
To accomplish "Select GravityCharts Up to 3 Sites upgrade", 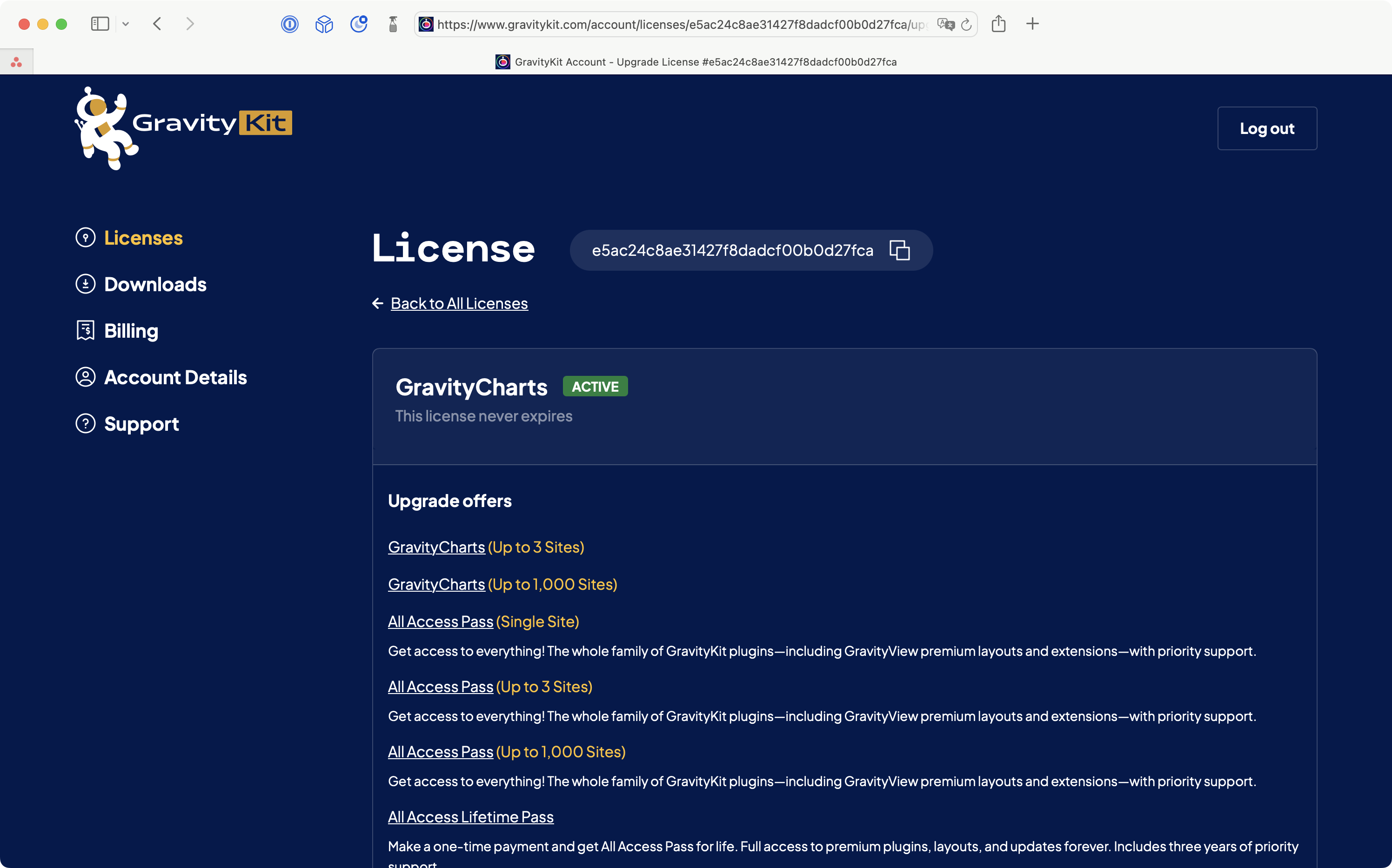I will 436,547.
